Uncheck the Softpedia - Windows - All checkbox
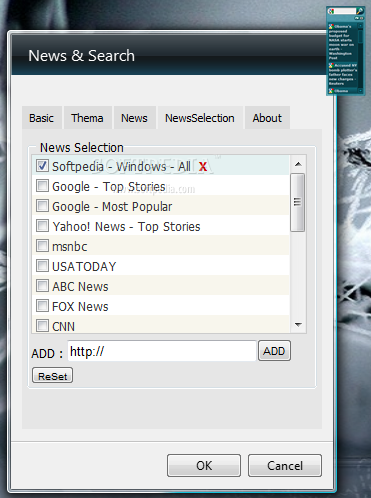Viewport: 371px width, 498px height. (42, 165)
